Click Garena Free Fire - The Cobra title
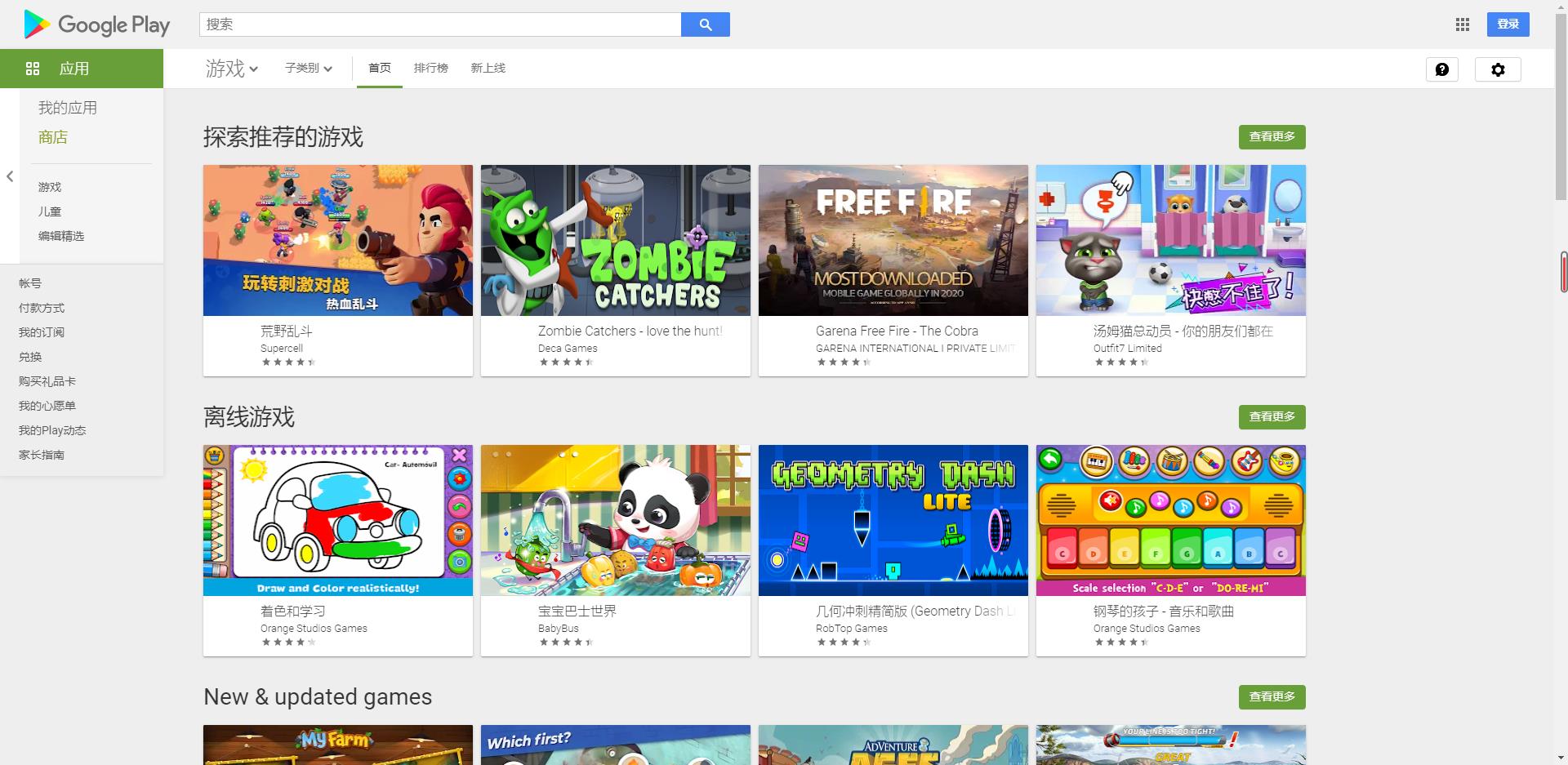Viewport: 1568px width, 765px height. pos(897,331)
